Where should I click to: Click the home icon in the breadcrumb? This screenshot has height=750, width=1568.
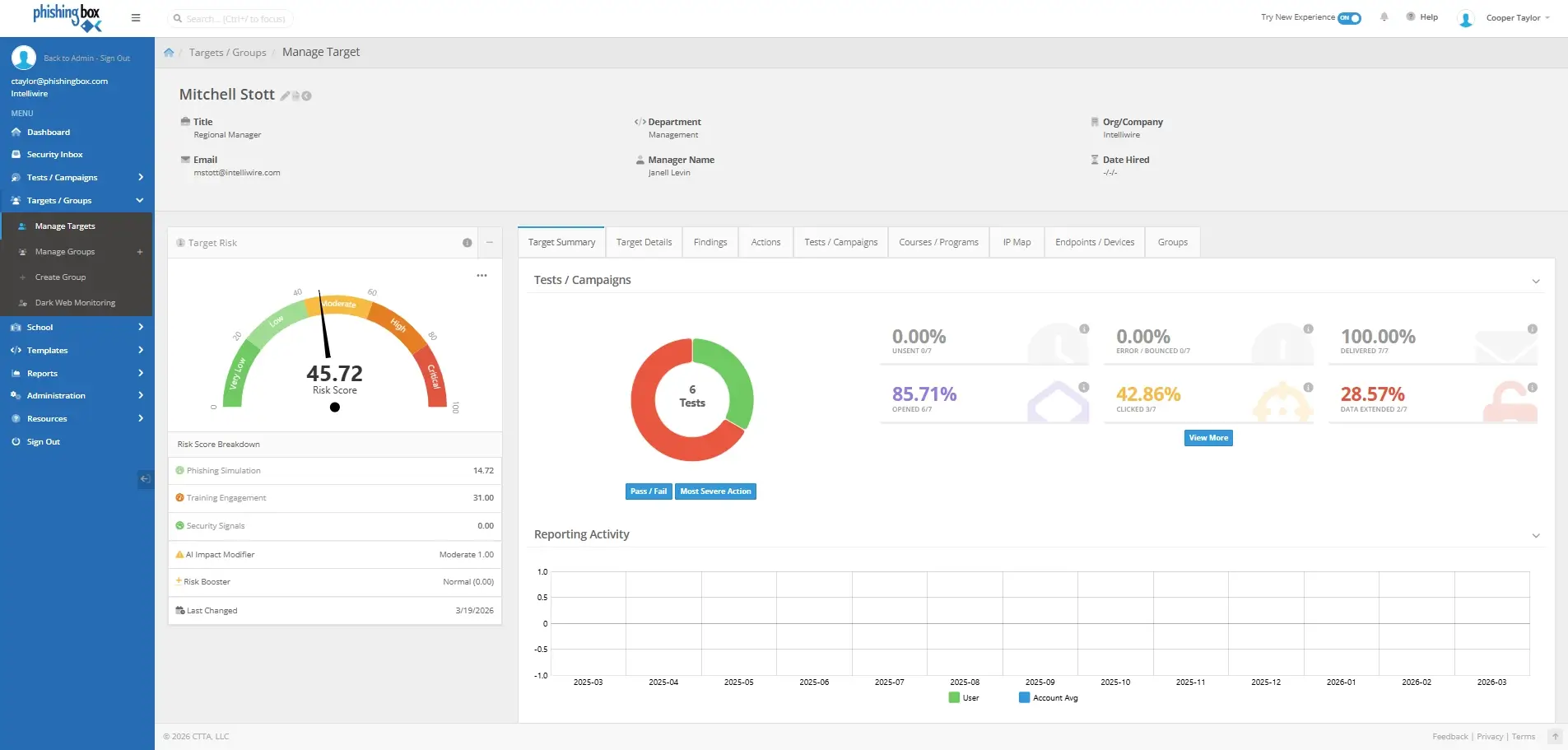point(169,53)
